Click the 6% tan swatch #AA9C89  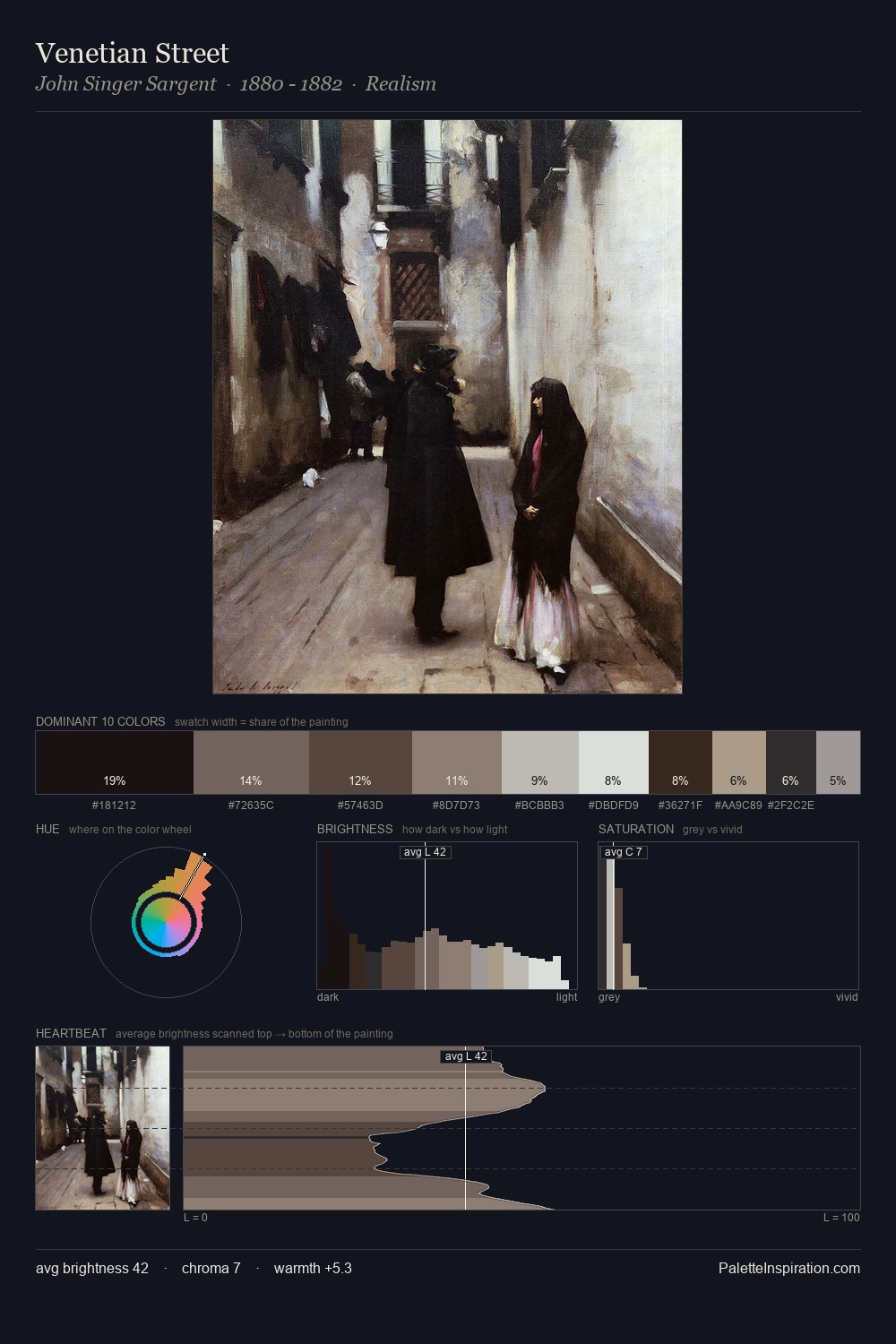click(x=739, y=762)
